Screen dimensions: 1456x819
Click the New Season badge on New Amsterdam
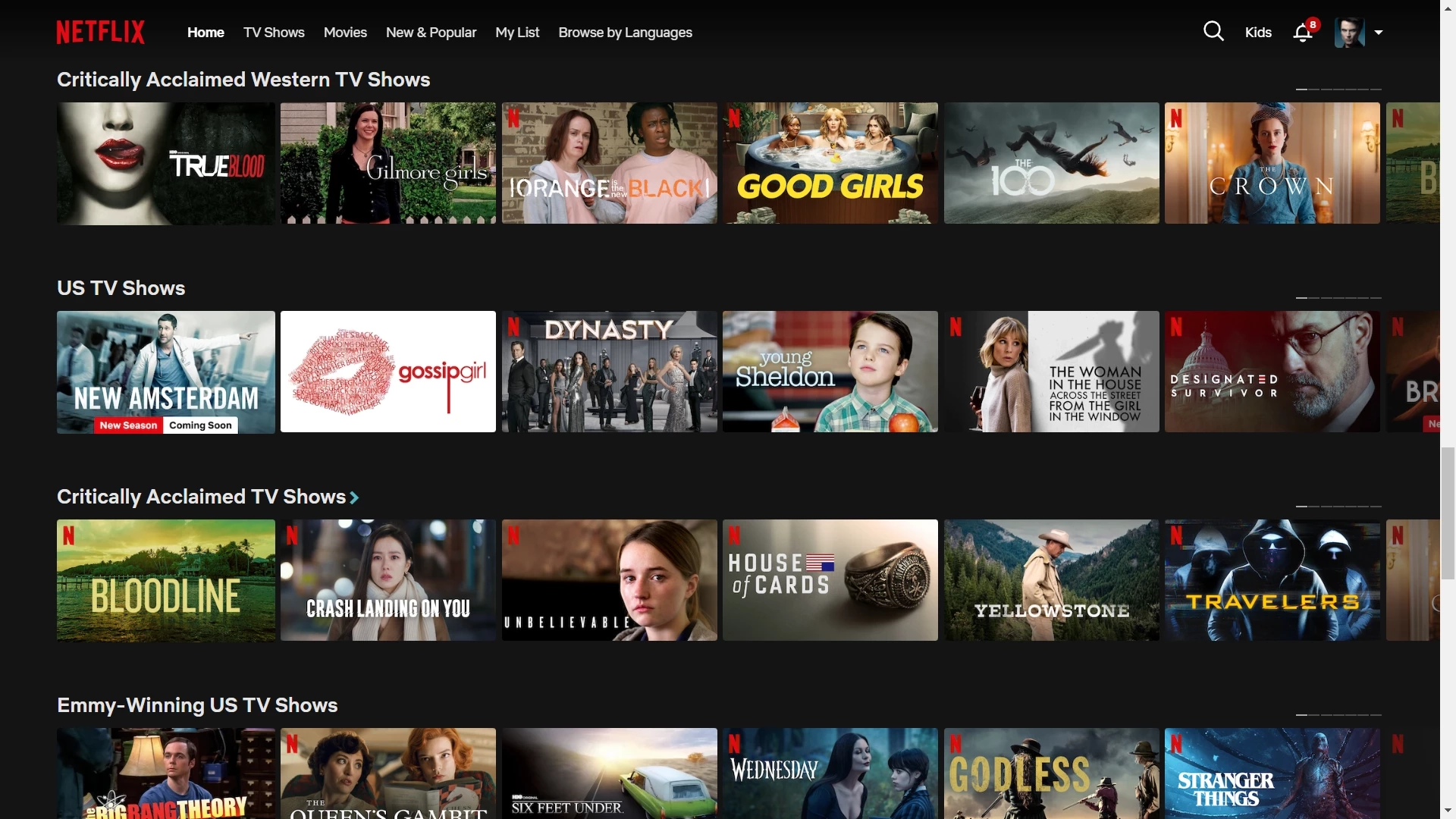(x=128, y=425)
